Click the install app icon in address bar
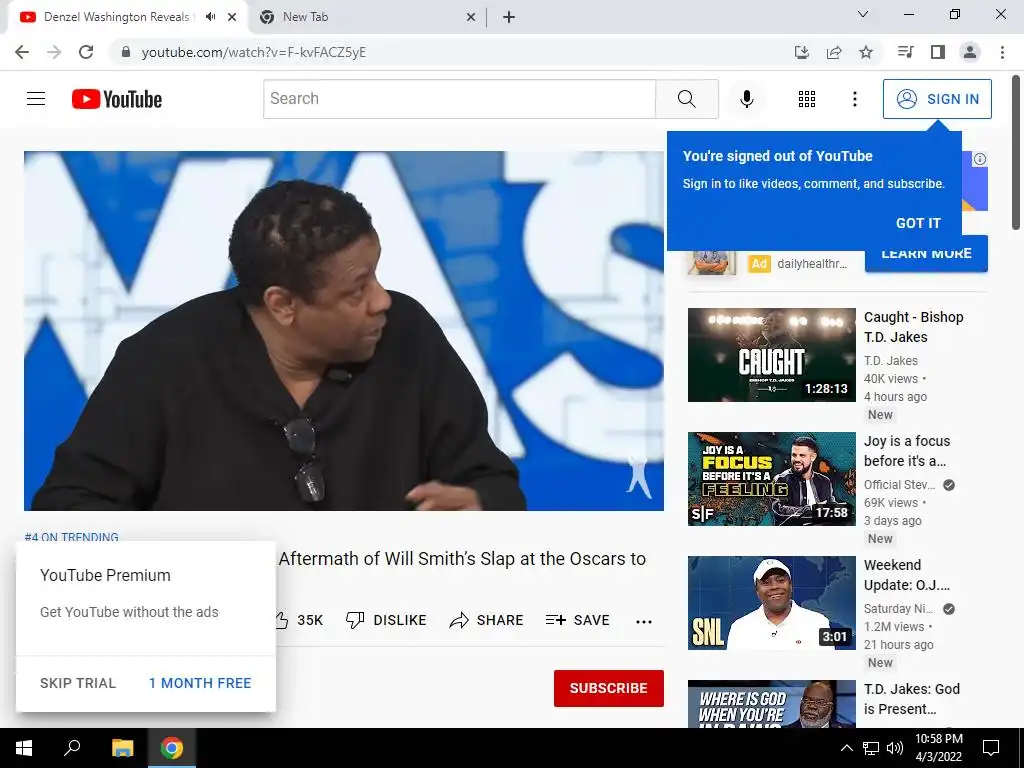1024x768 pixels. coord(801,52)
